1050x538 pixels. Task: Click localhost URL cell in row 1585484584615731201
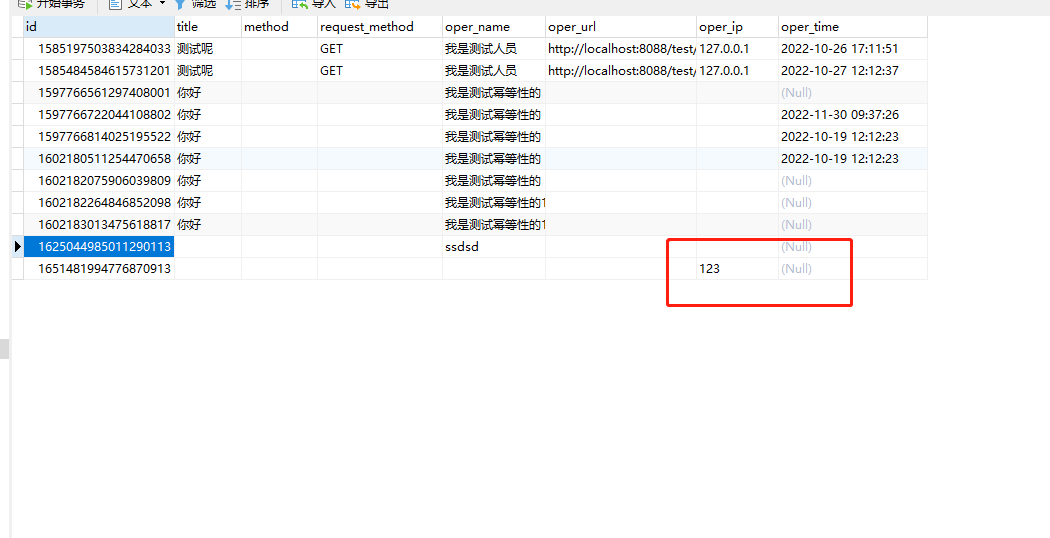[x=621, y=70]
